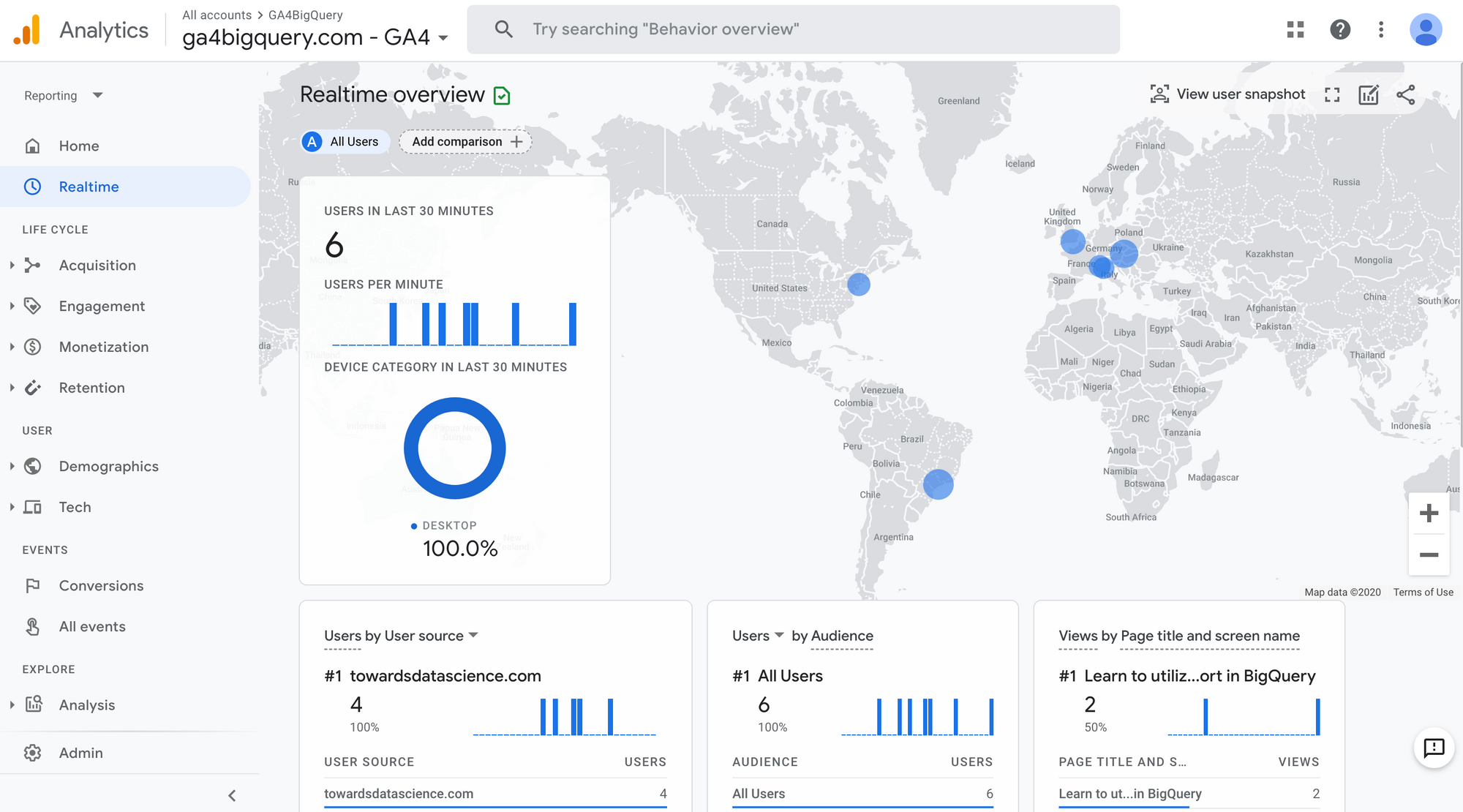This screenshot has height=812, width=1463.
Task: Click the share report icon
Action: tap(1405, 94)
